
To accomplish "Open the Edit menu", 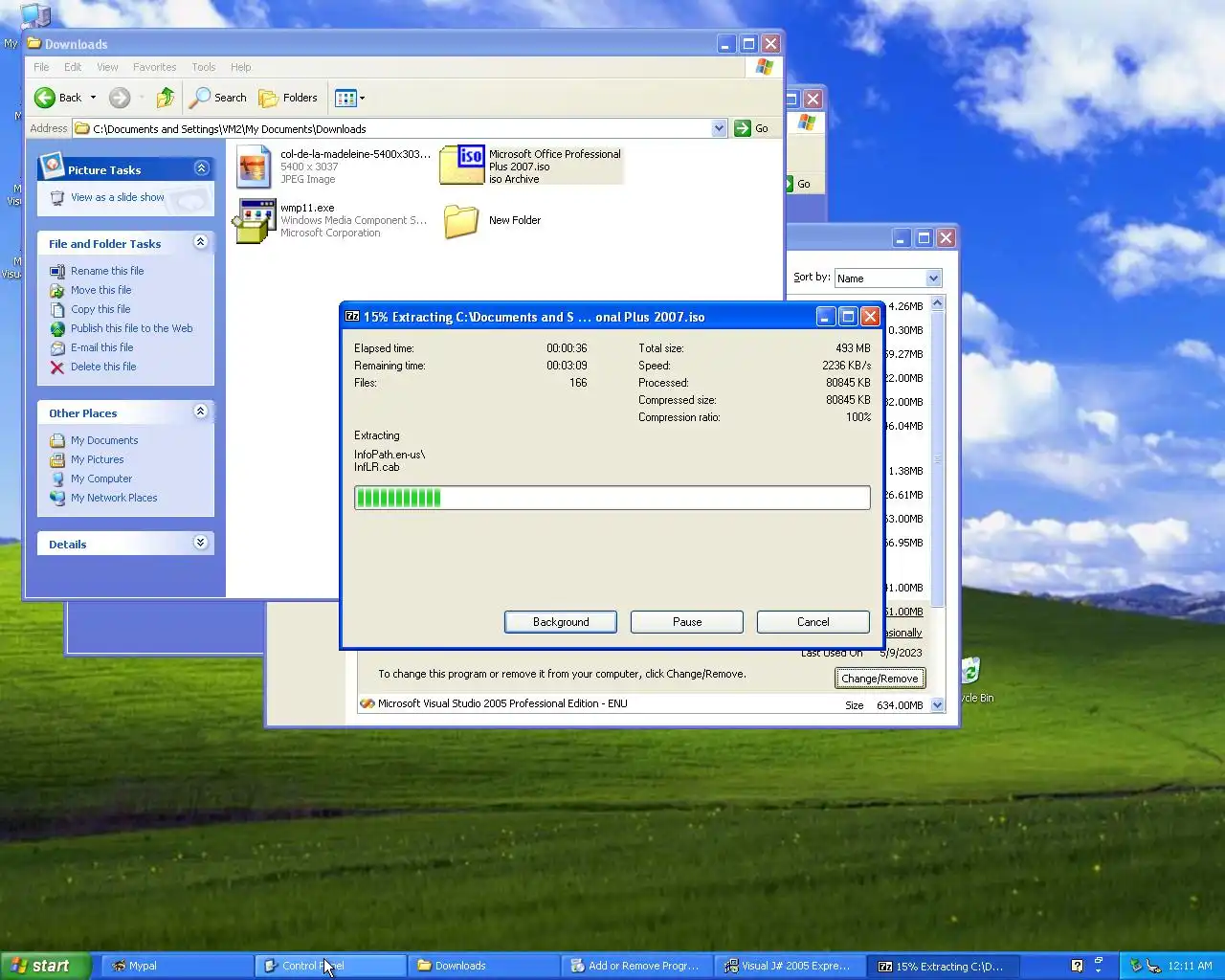I will (73, 67).
